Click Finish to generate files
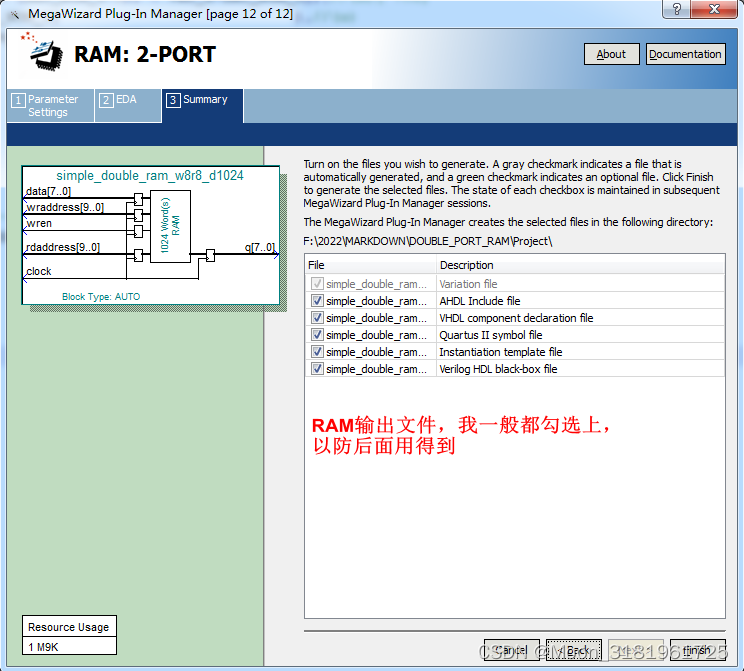Viewport: 744px width, 671px height. point(698,650)
